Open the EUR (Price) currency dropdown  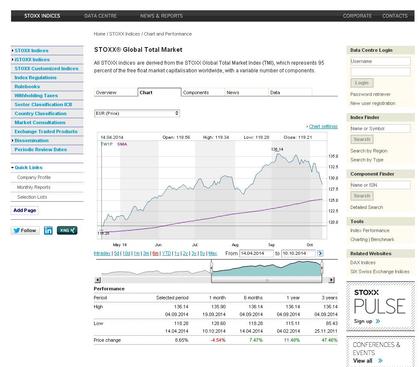pyautogui.click(x=137, y=113)
